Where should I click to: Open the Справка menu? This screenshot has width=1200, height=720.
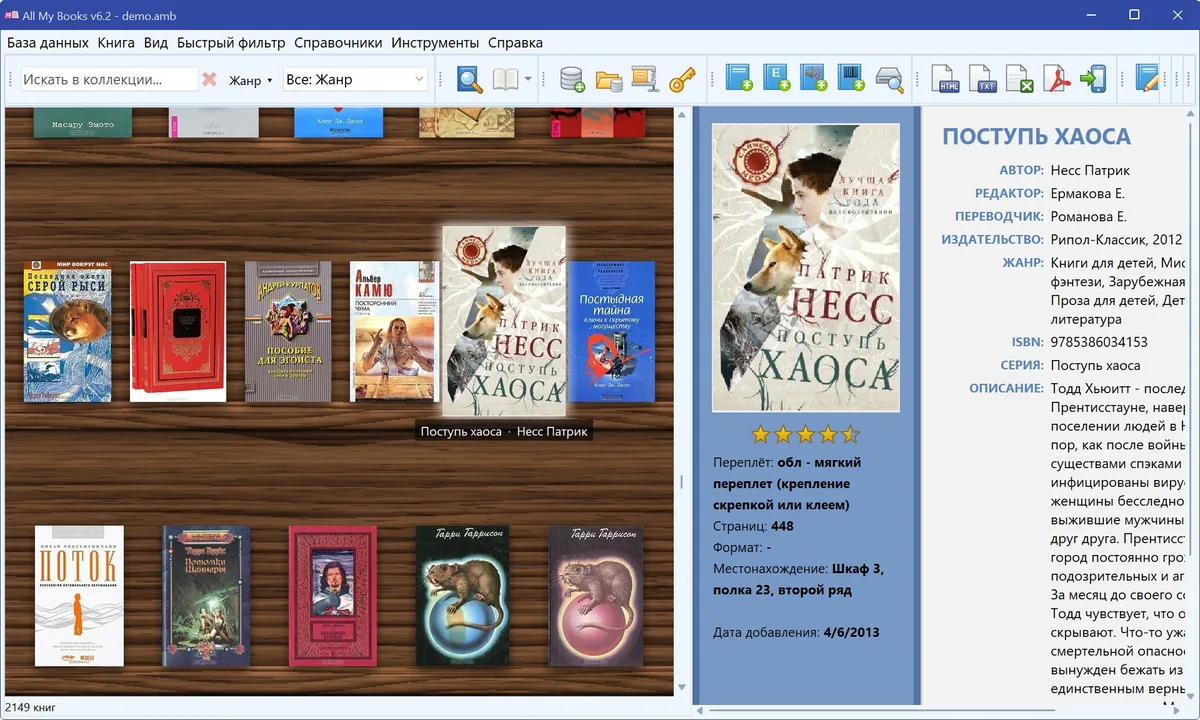coord(515,43)
